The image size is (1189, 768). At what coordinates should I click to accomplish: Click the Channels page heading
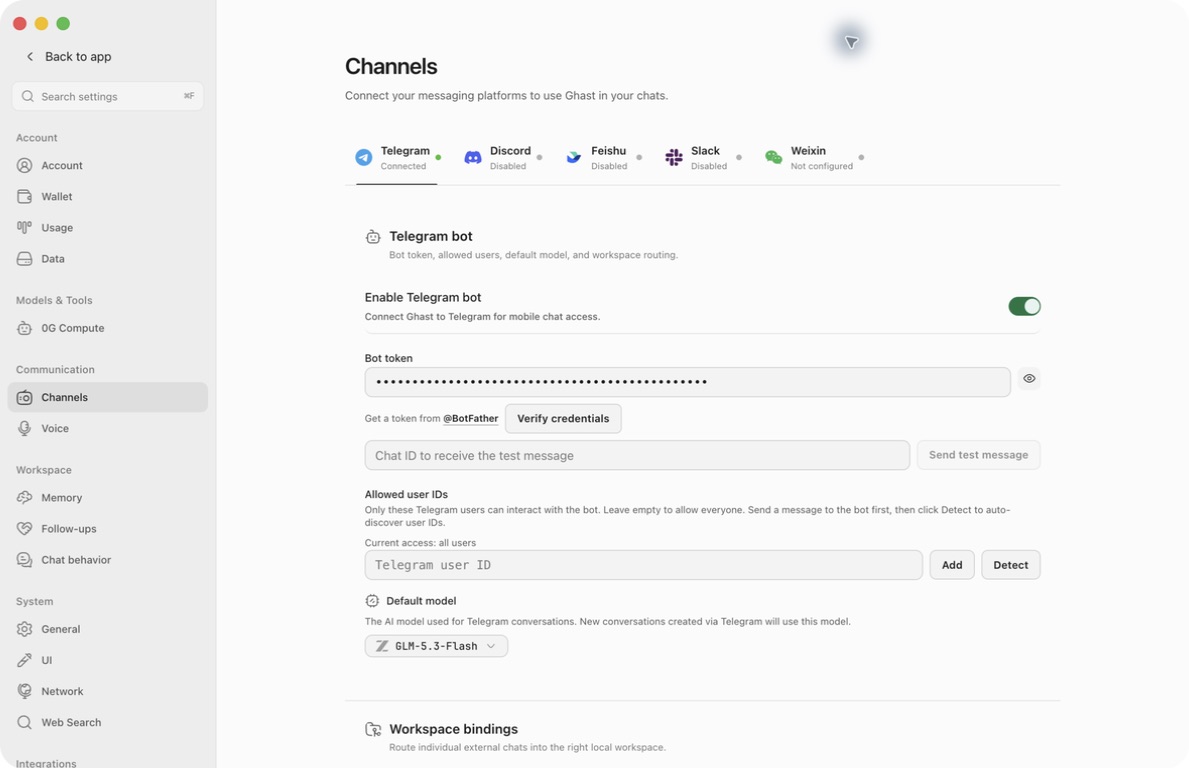391,67
